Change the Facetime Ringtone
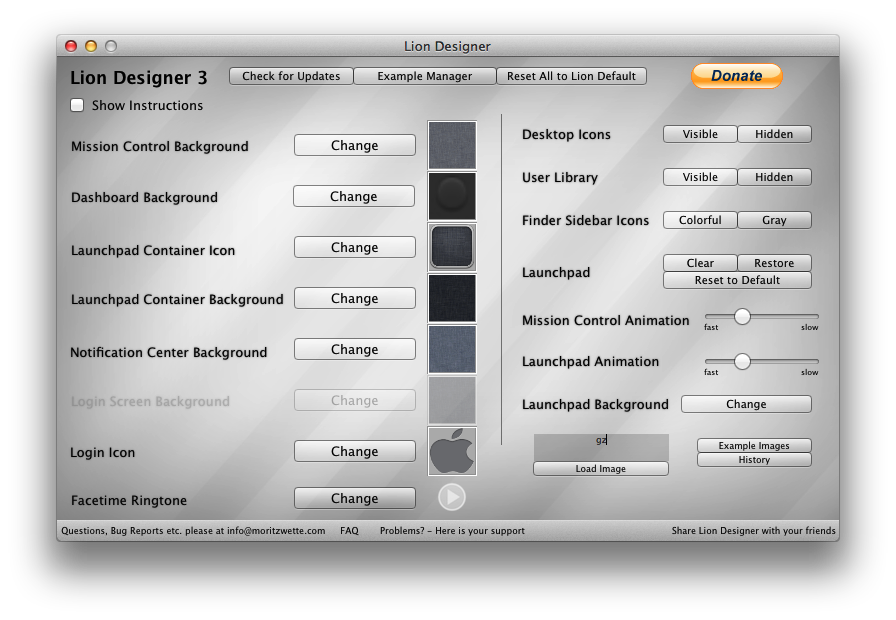The image size is (896, 620). pyautogui.click(x=355, y=498)
